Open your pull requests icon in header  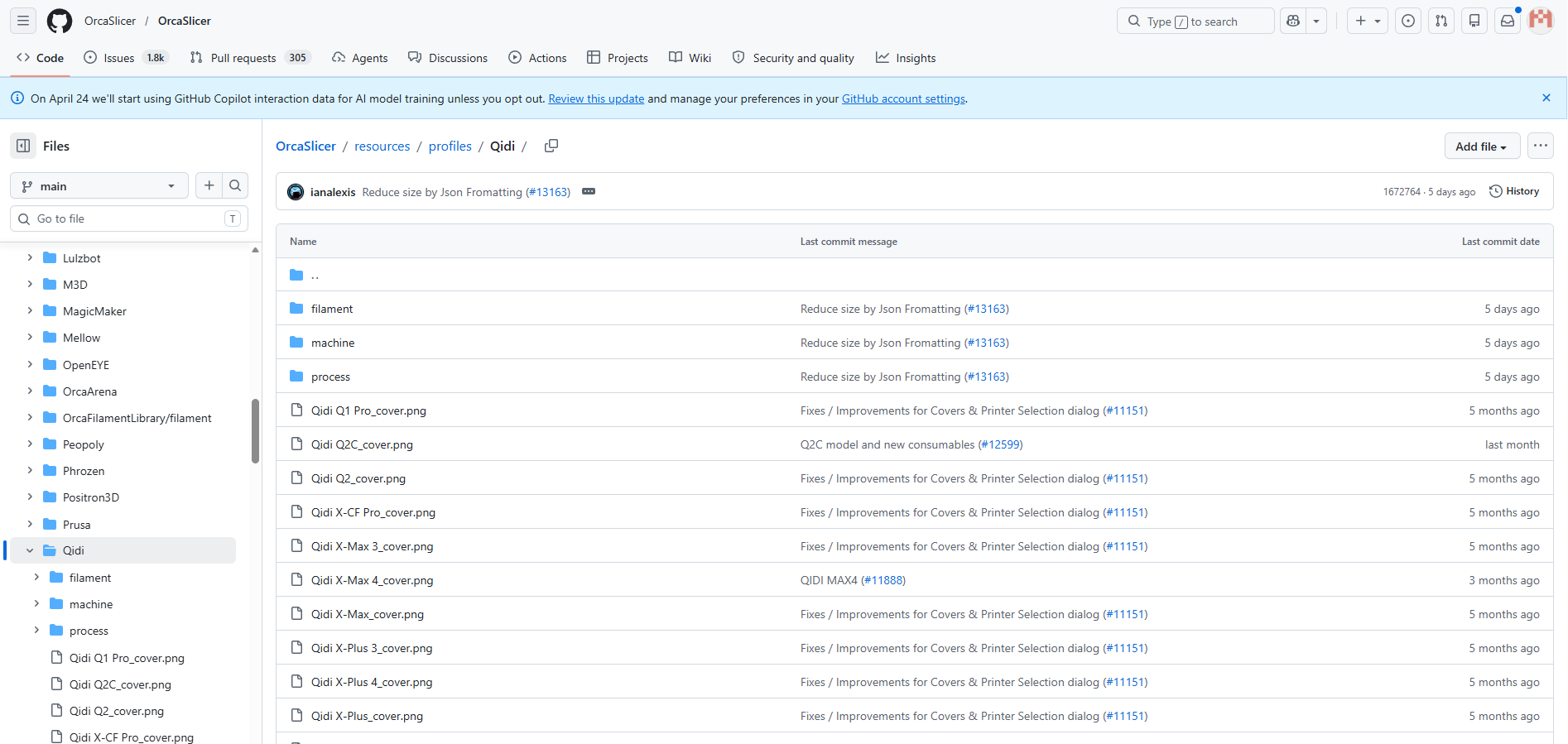[1441, 21]
